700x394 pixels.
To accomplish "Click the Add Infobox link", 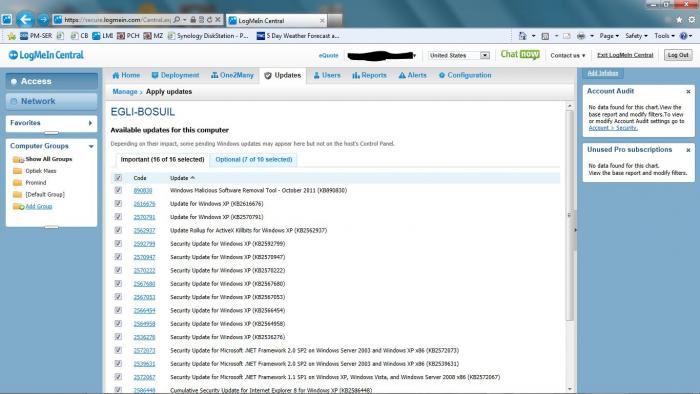I will tap(603, 73).
